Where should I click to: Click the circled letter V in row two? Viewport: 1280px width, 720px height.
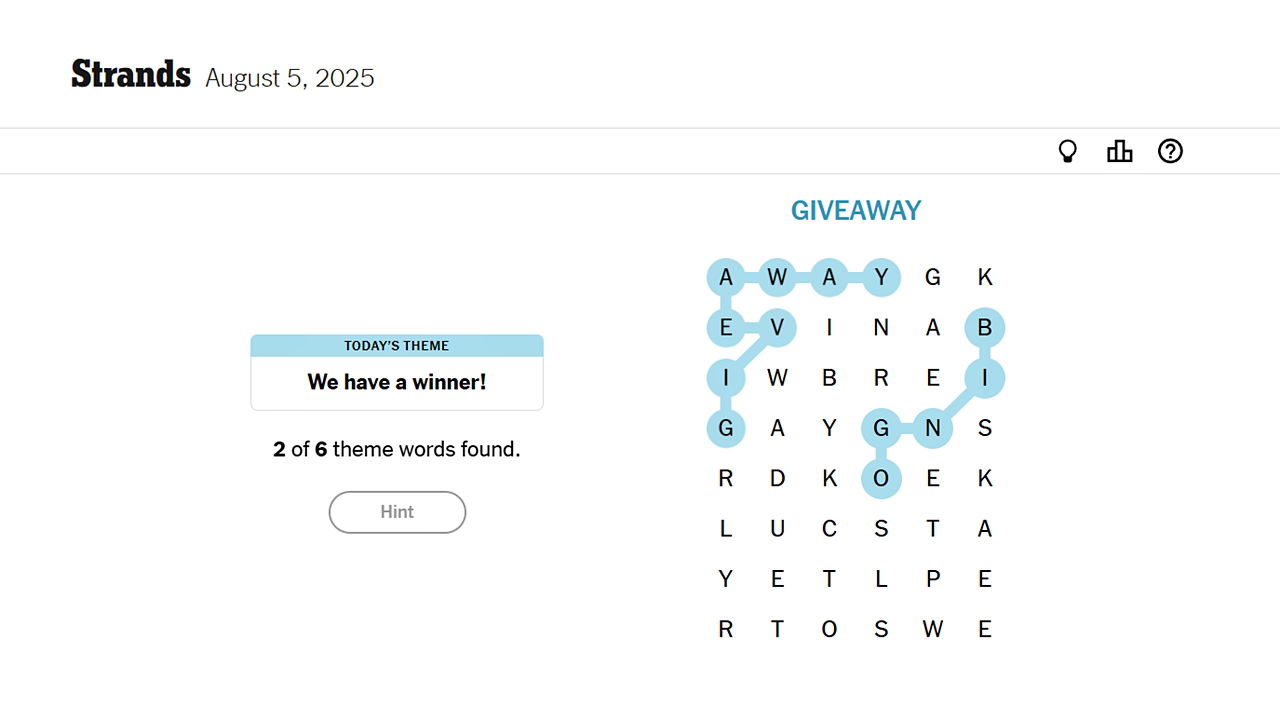tap(778, 327)
